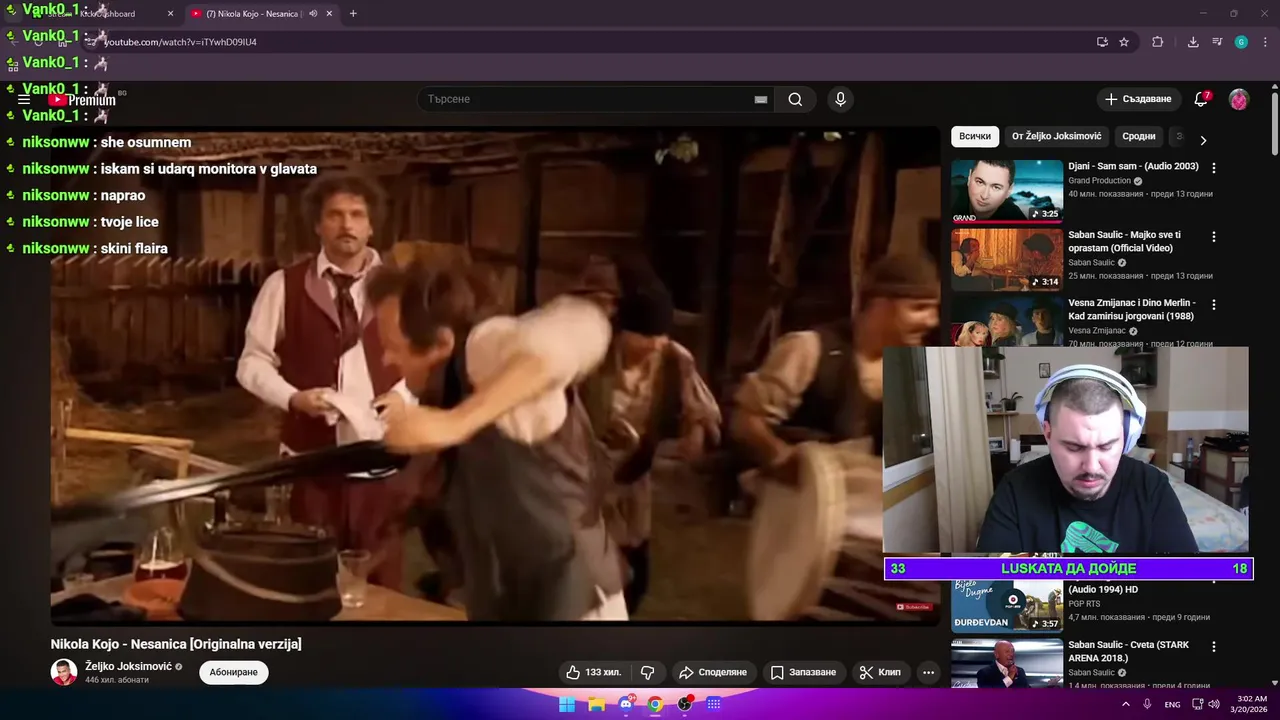This screenshot has height=720, width=1280.
Task: Click the Споделяне share button
Action: tap(713, 672)
